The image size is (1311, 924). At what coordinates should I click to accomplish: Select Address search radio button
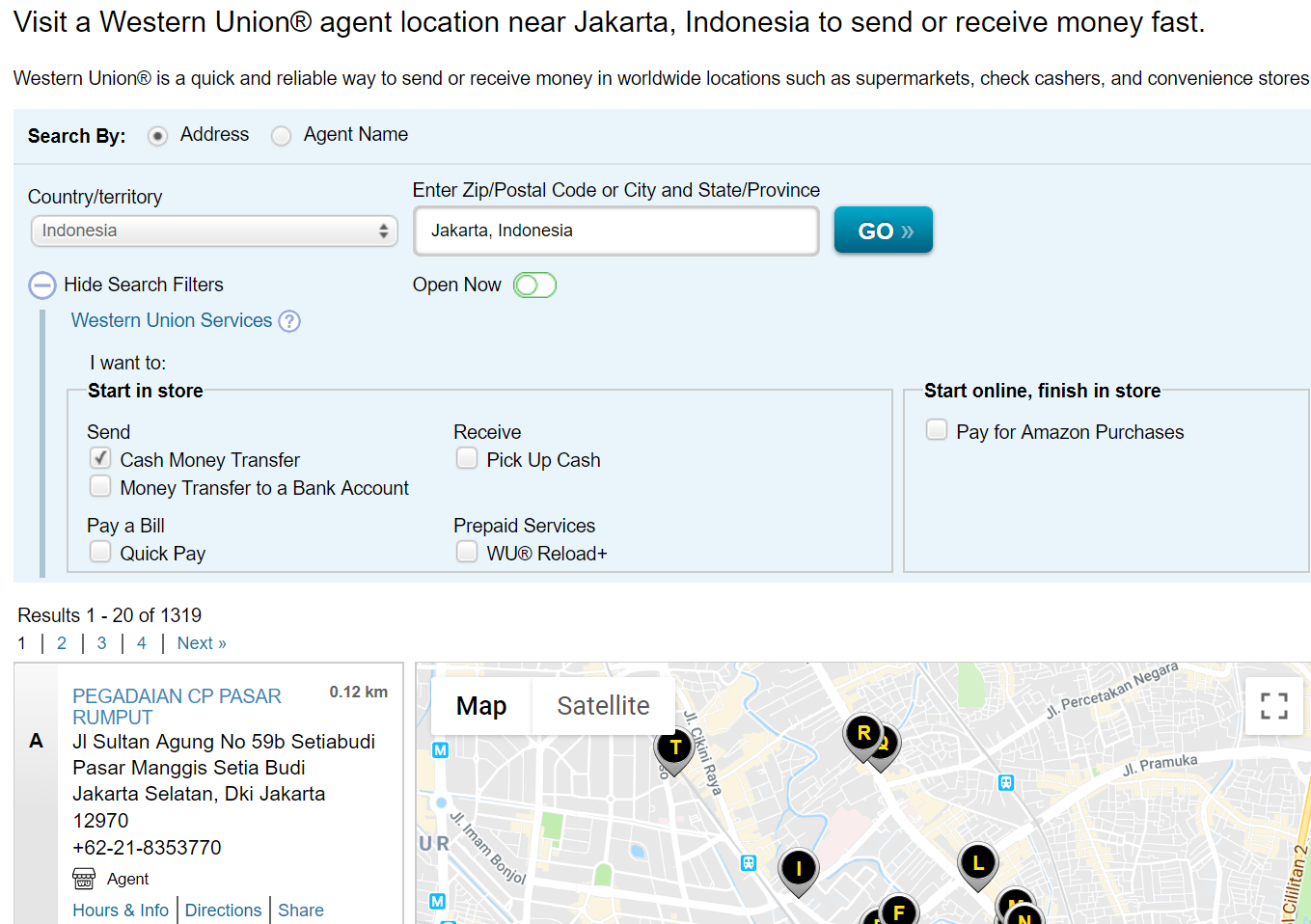point(158,136)
